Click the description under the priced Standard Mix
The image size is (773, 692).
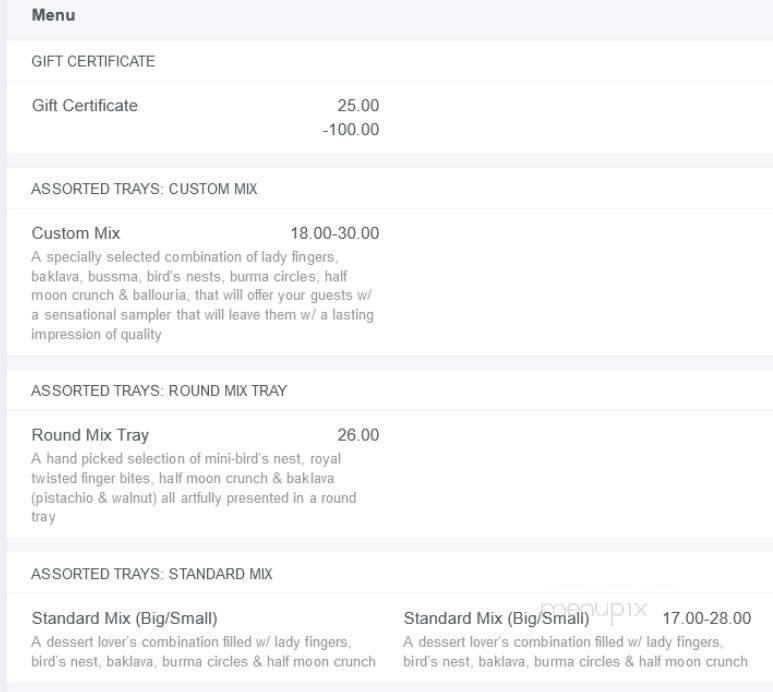pyautogui.click(x=575, y=652)
